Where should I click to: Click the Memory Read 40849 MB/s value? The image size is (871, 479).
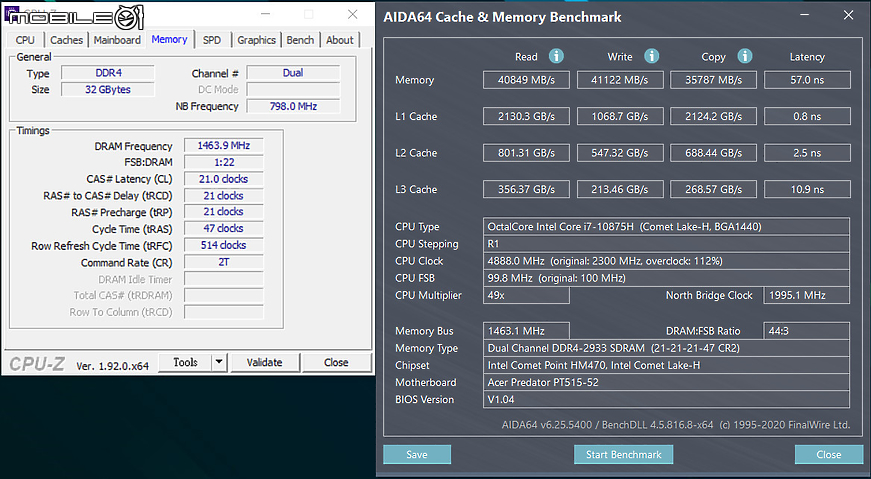click(x=526, y=79)
